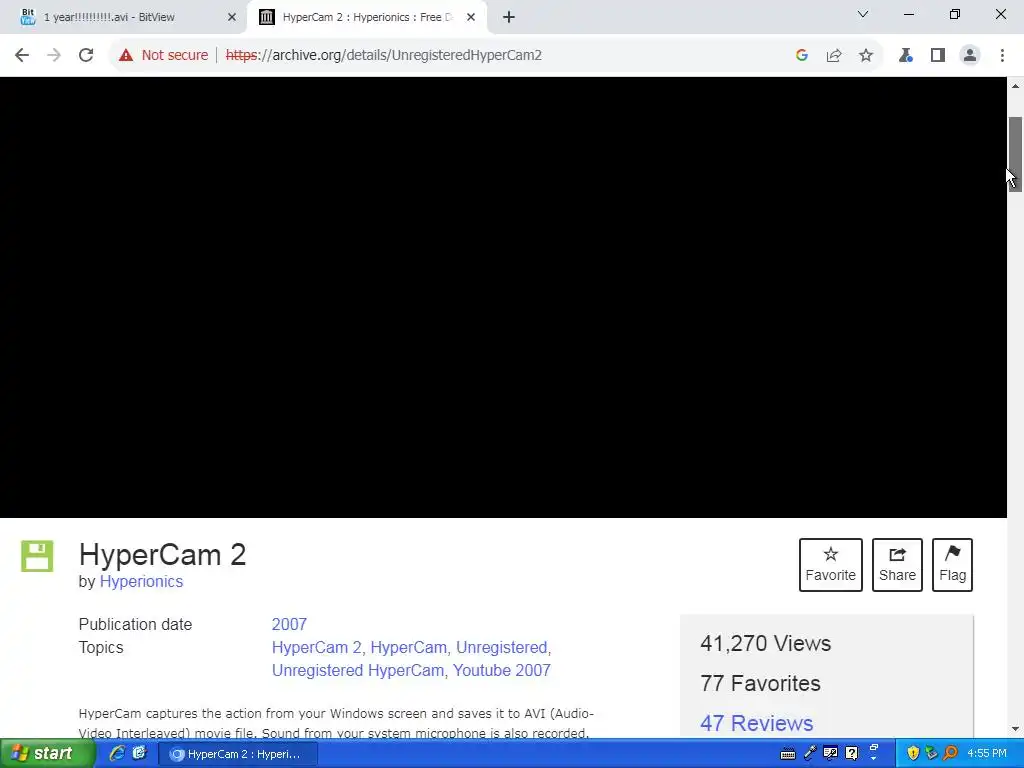Click the scrollbar down arrow
Image resolution: width=1024 pixels, height=768 pixels.
[x=1015, y=729]
